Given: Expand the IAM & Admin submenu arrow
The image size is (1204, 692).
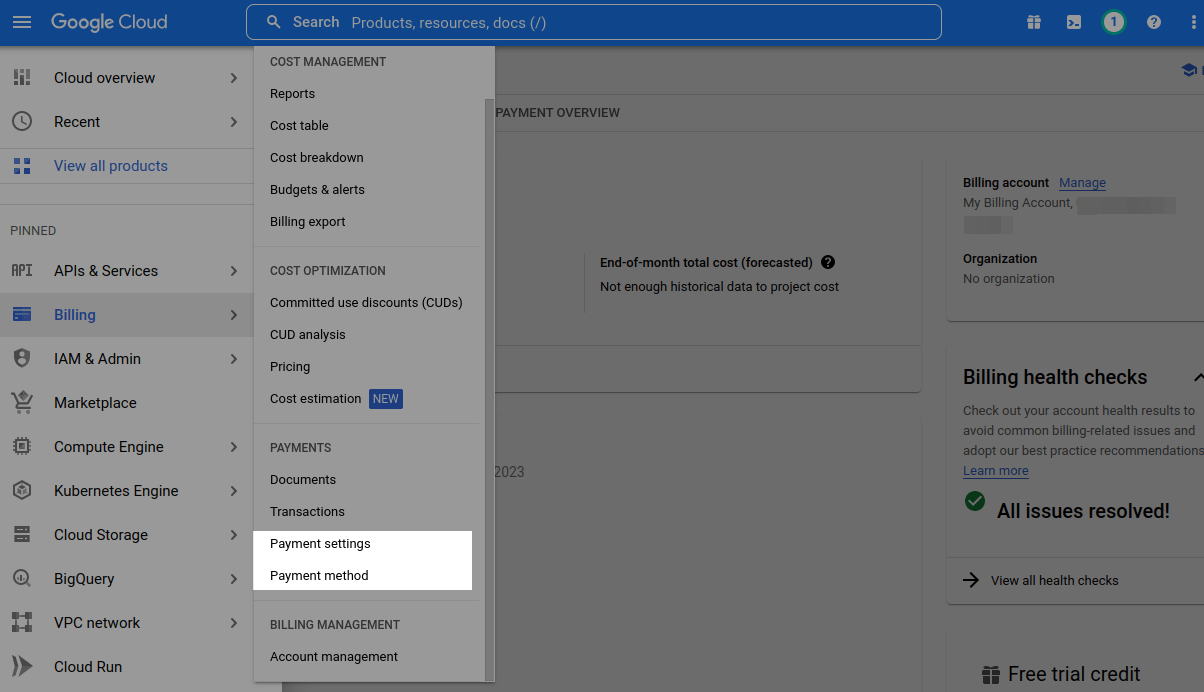Looking at the screenshot, I should point(234,359).
